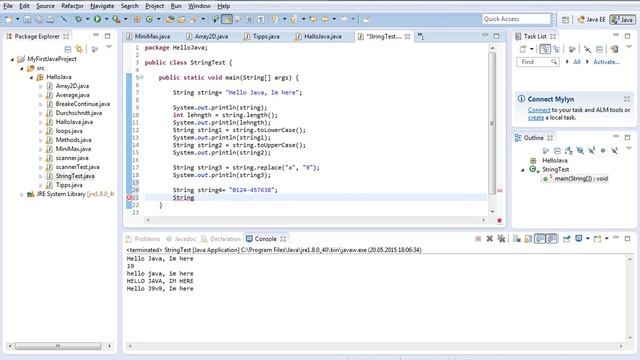The width and height of the screenshot is (640, 360).
Task: Select the Java perspective button
Action: tap(622, 20)
